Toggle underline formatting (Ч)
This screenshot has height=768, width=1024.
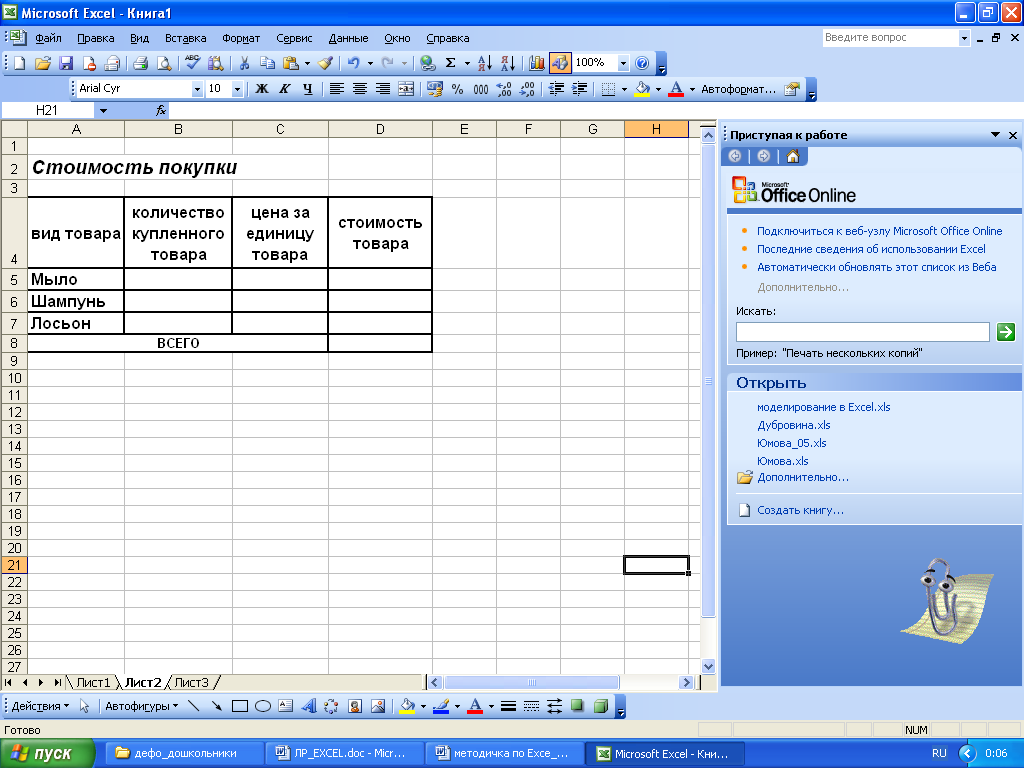tap(307, 89)
